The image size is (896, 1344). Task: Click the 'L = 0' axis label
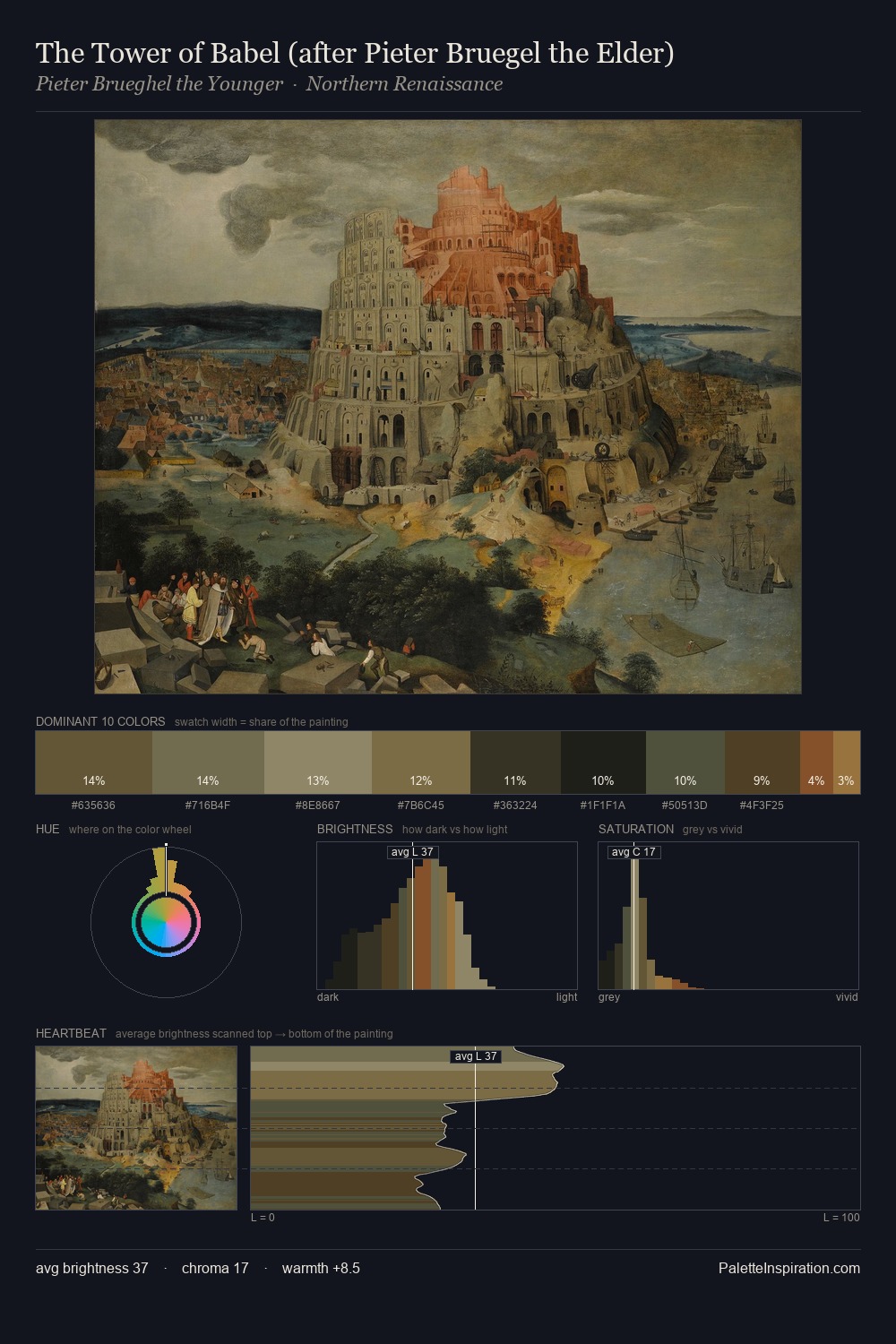[x=263, y=1218]
